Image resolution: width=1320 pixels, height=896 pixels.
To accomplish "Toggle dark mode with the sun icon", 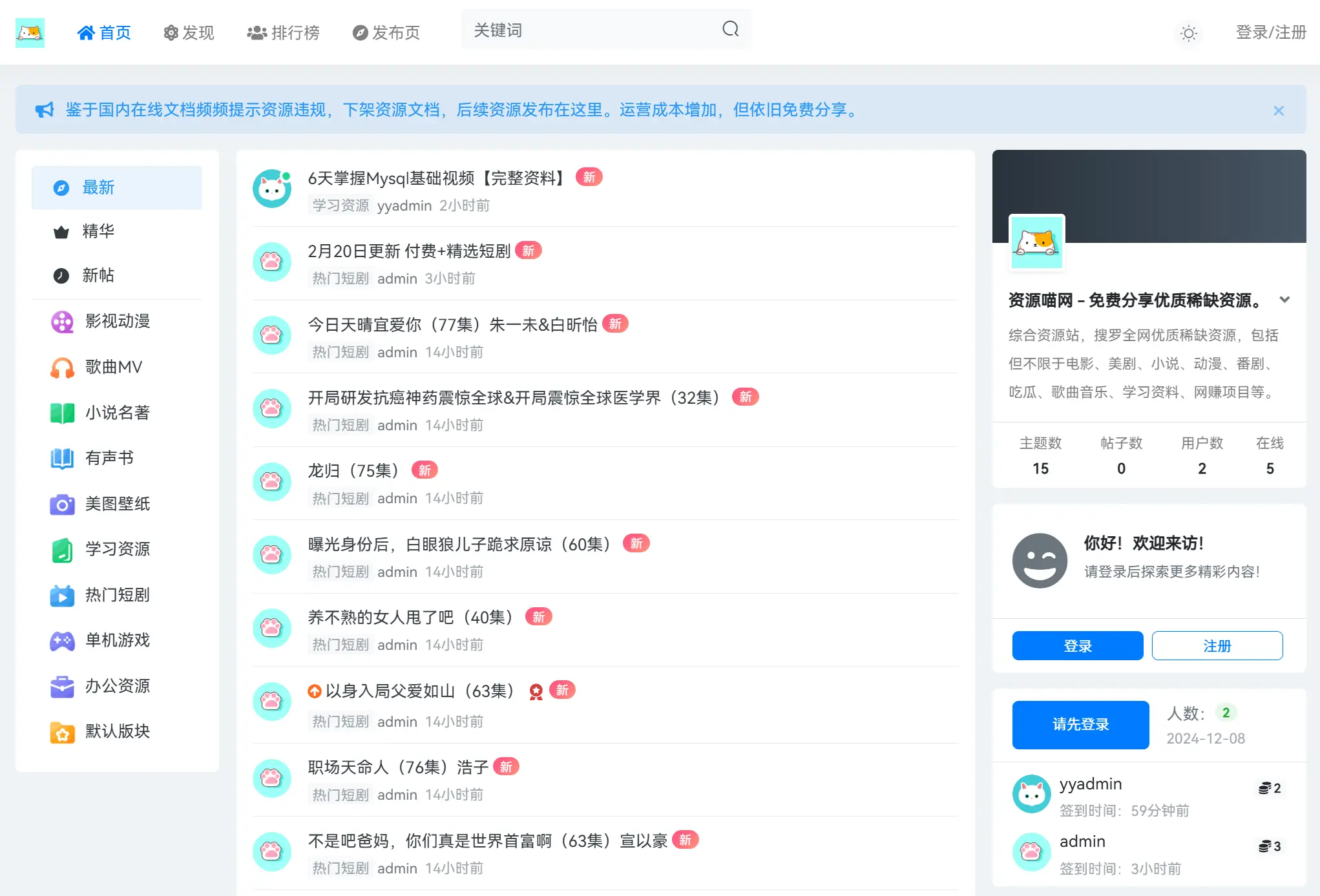I will point(1188,33).
